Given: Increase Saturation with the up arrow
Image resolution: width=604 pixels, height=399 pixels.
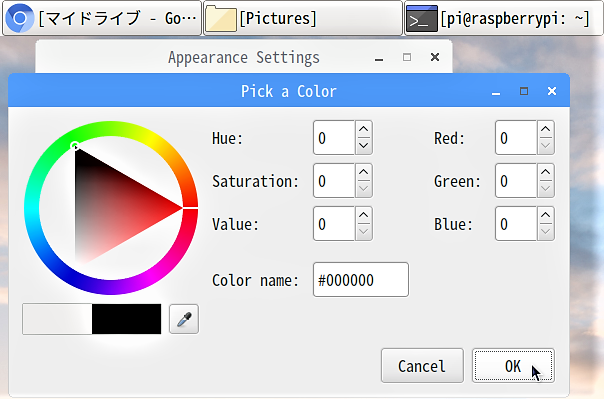Looking at the screenshot, I should pyautogui.click(x=364, y=172).
